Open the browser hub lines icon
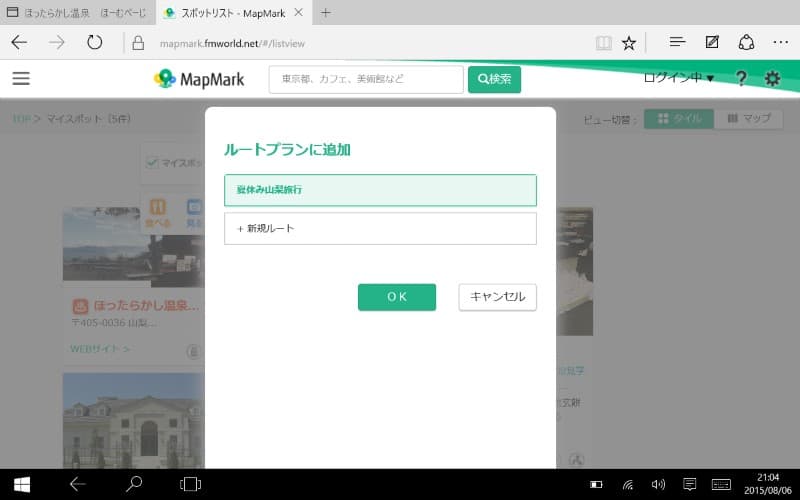800x500 pixels. [677, 42]
